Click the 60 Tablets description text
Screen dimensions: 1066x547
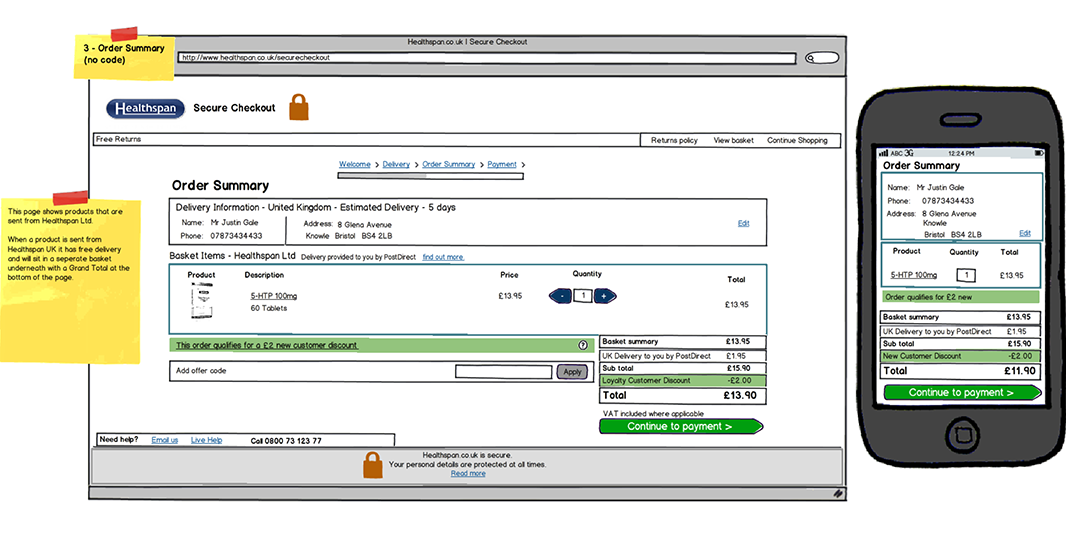click(269, 308)
